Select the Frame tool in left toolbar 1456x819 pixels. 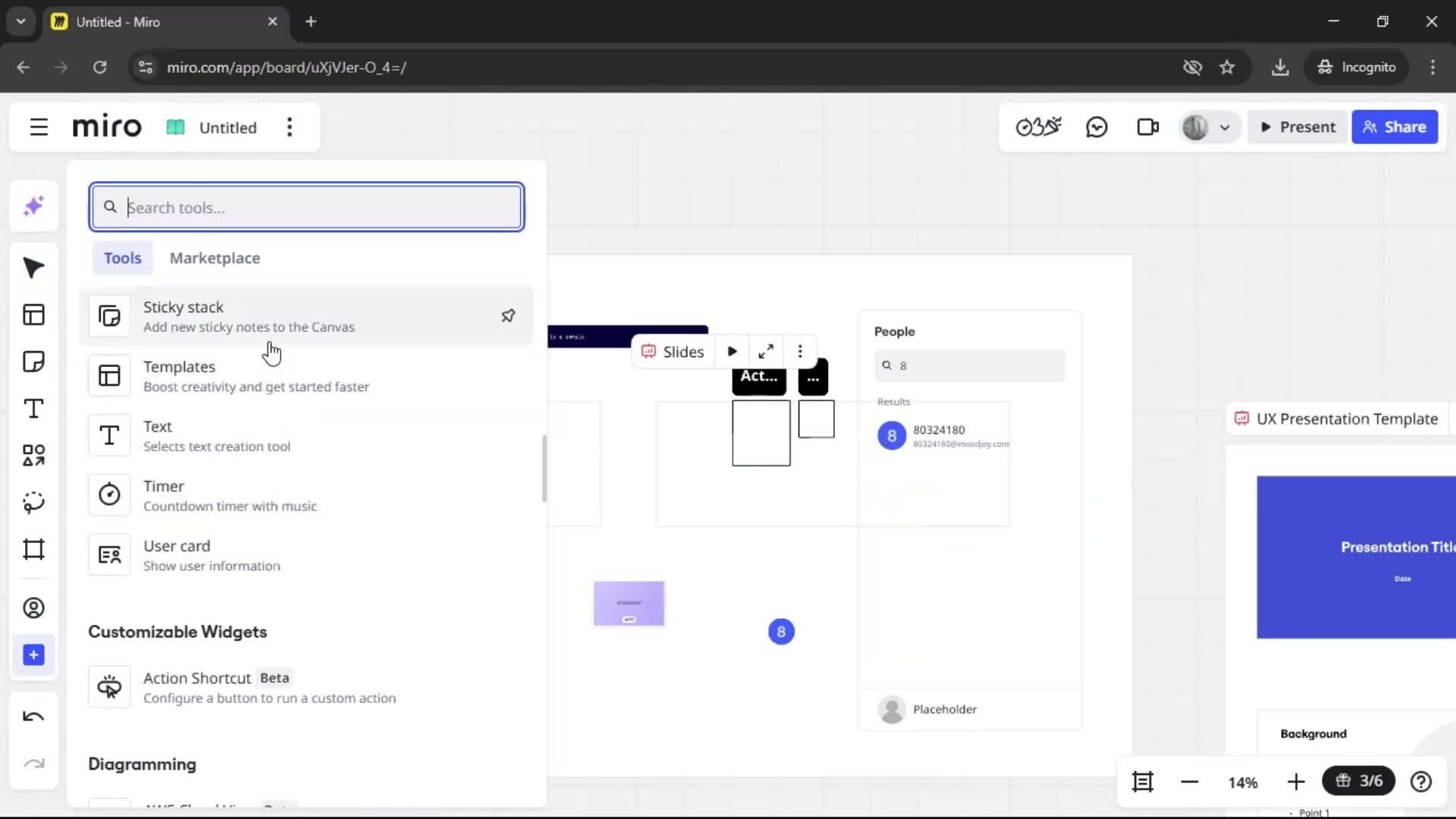pos(33,549)
